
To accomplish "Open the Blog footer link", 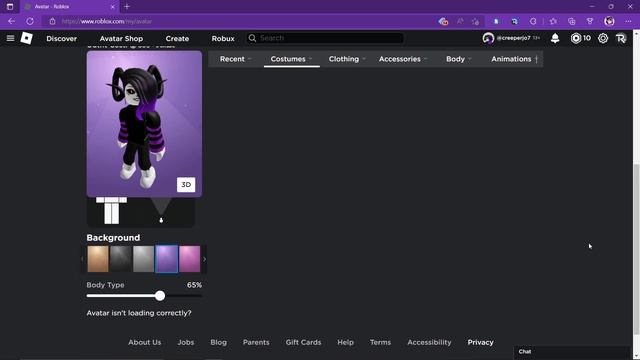I will (x=218, y=342).
